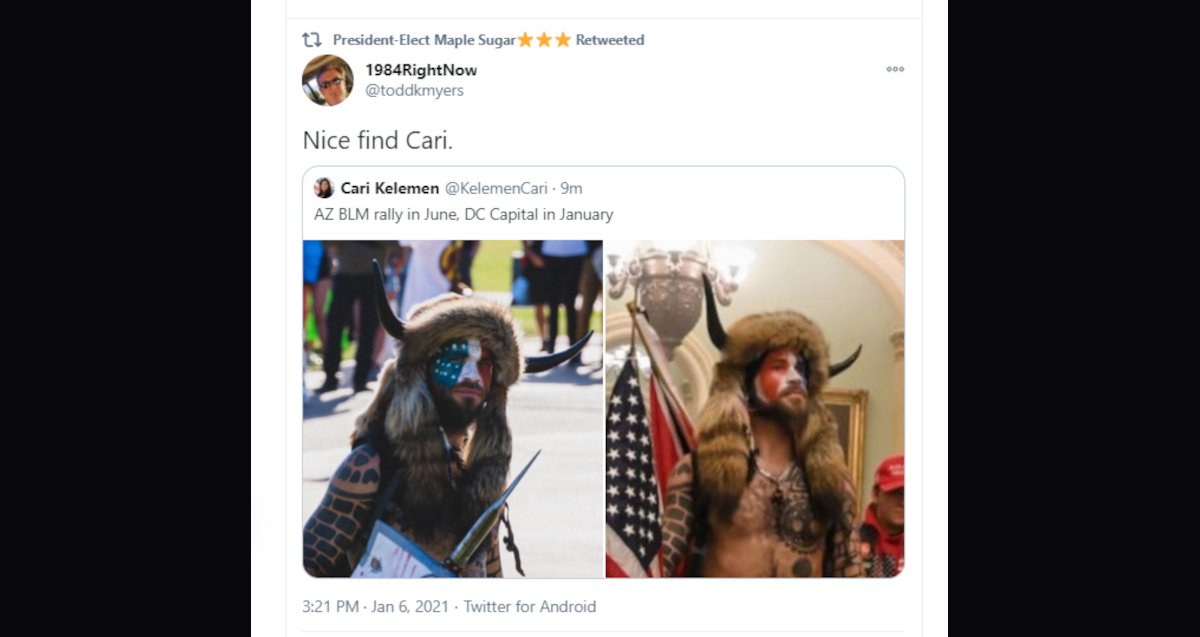Screen dimensions: 1200x637
Task: Click the "Retweeted" label
Action: [610, 40]
